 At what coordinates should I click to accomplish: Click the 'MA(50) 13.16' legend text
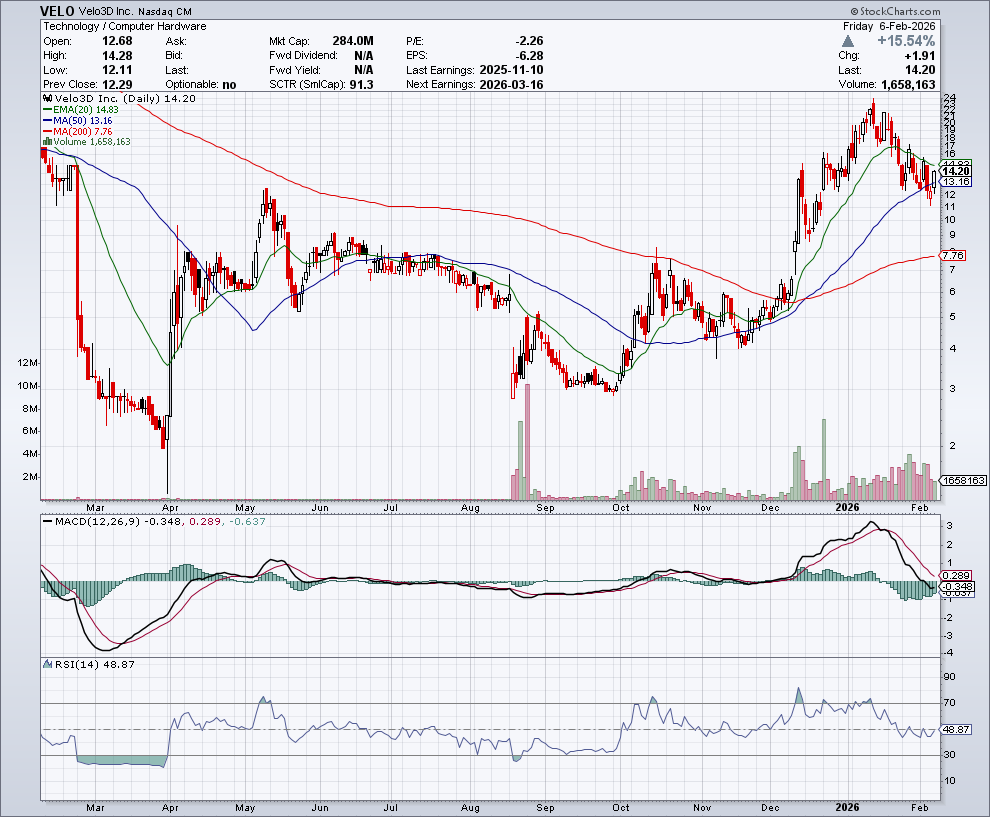click(83, 121)
